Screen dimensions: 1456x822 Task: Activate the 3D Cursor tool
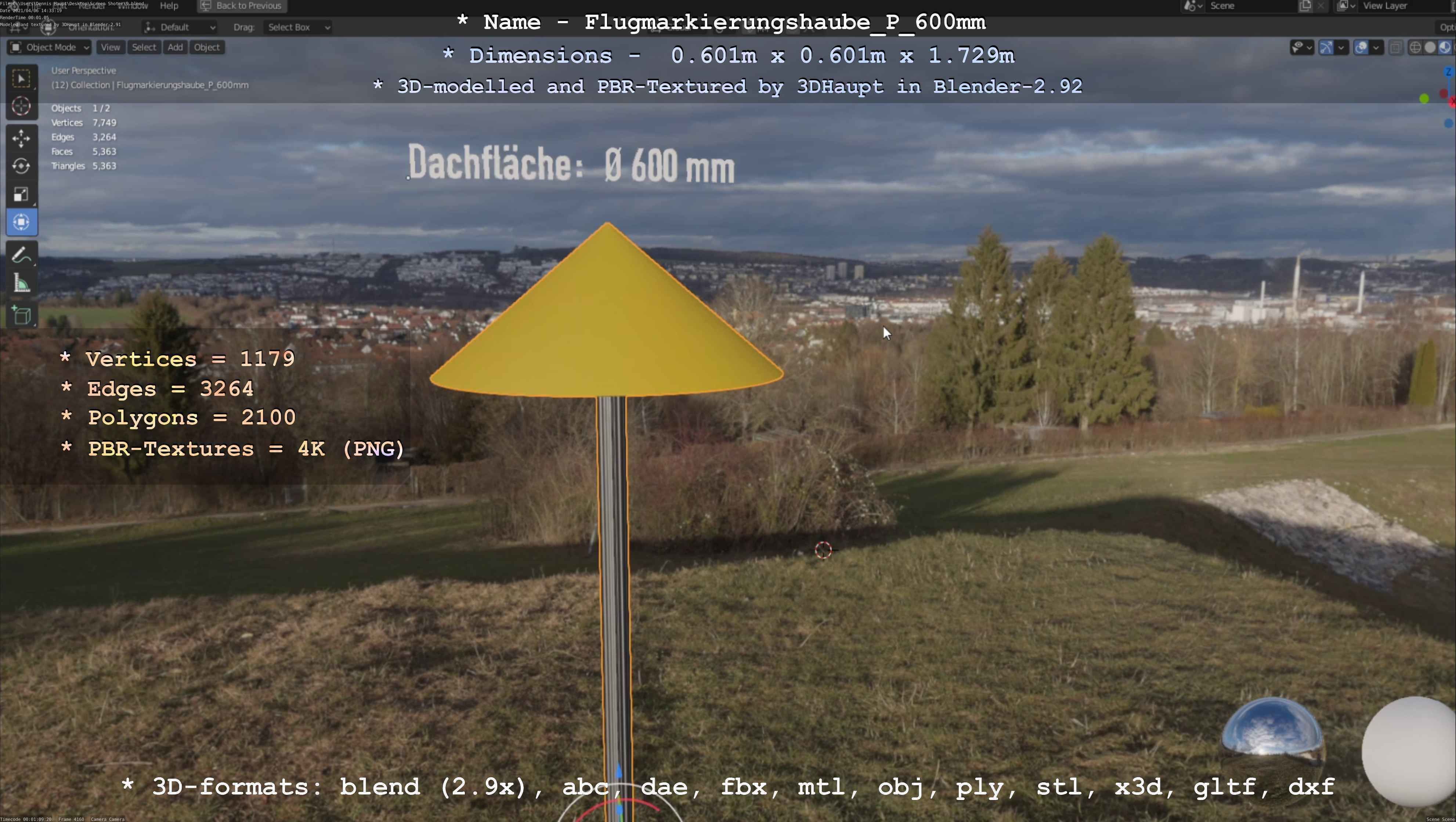(x=21, y=106)
